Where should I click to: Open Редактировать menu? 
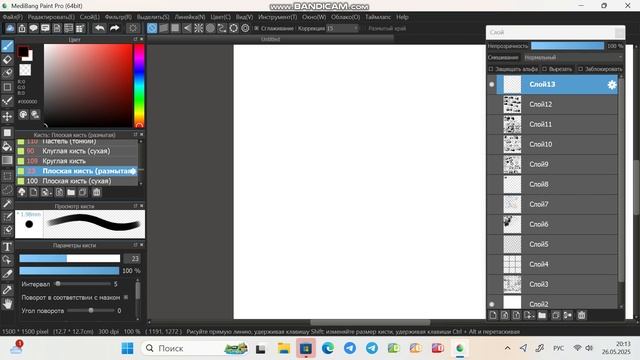[51, 17]
